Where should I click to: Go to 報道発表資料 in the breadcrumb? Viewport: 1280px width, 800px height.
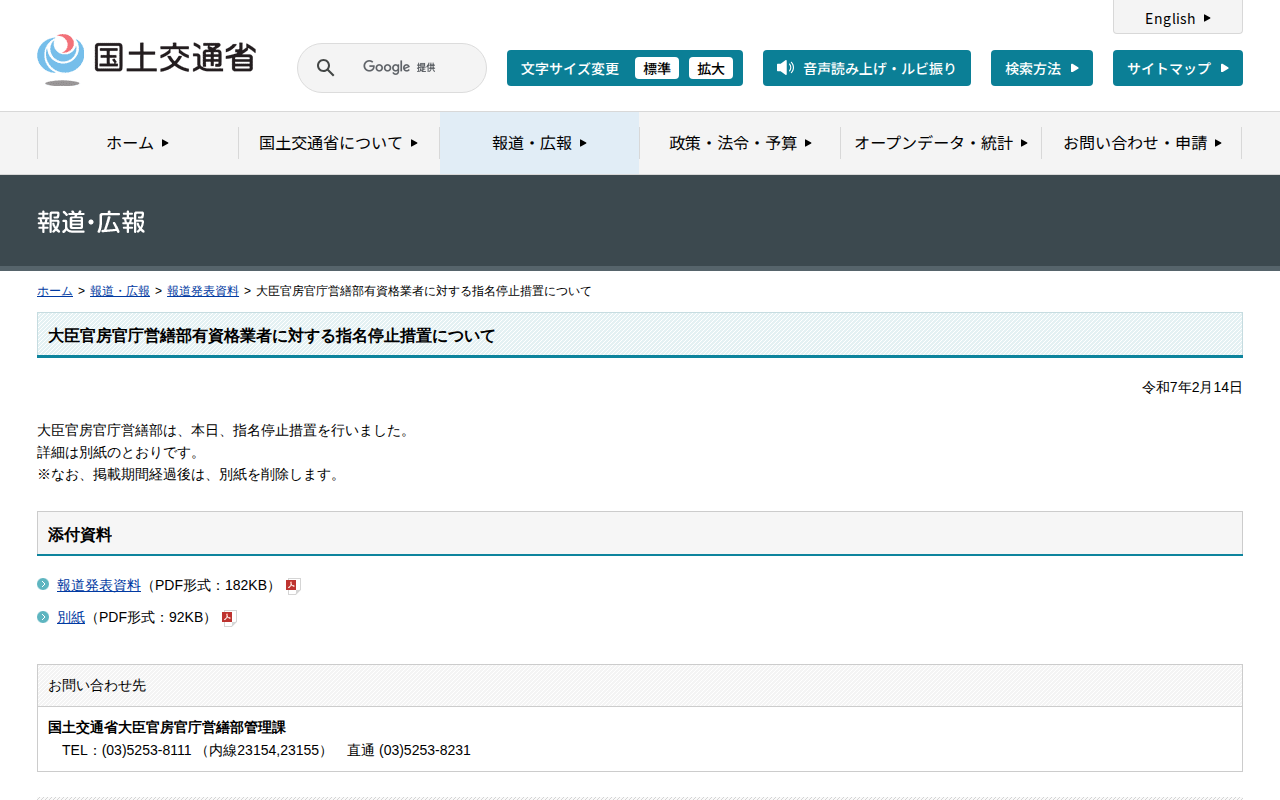(x=203, y=291)
